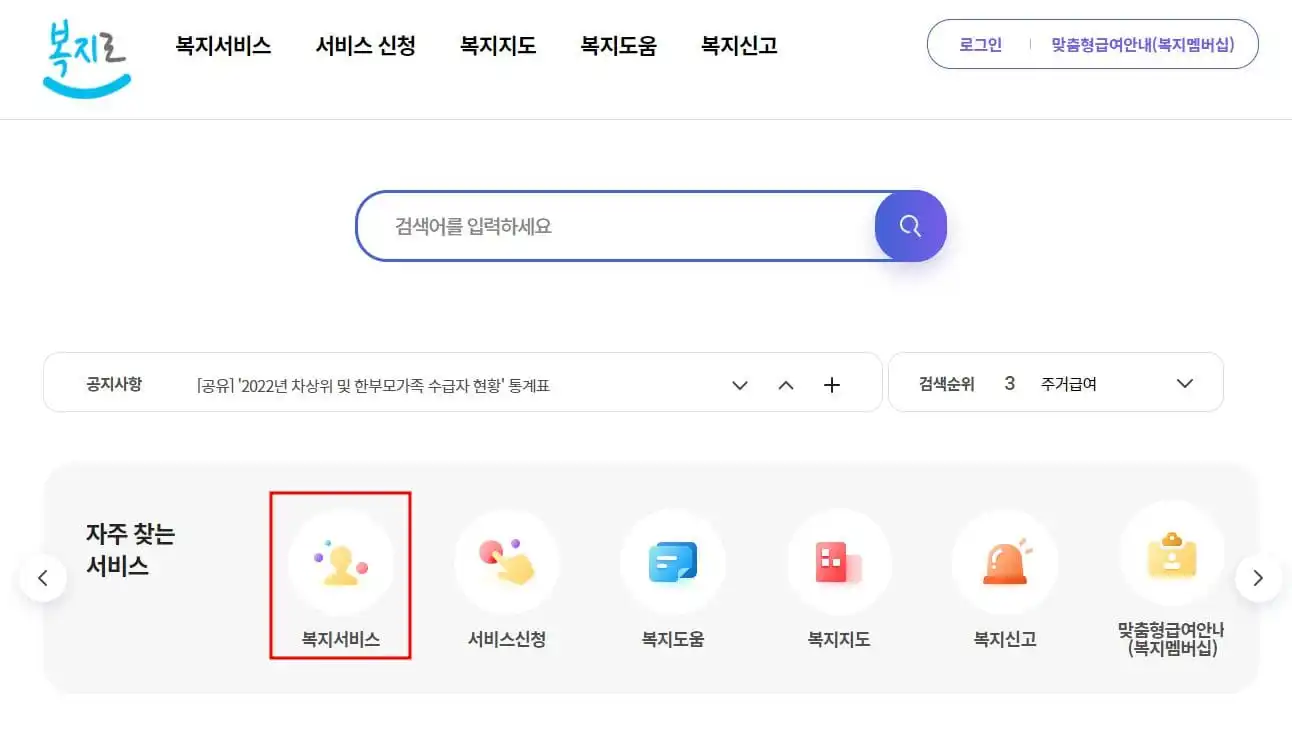1292x733 pixels.
Task: Select the 복지신고 red siren icon
Action: click(x=1005, y=562)
